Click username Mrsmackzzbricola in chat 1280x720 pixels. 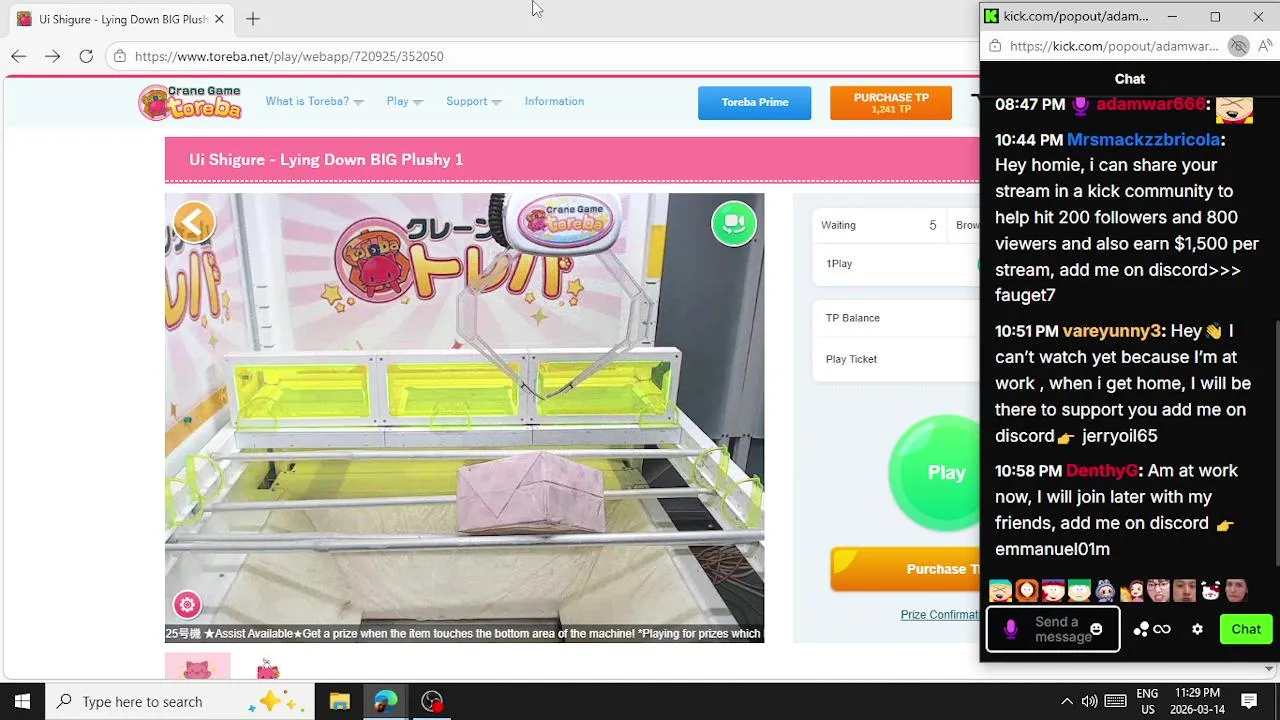coord(1143,140)
